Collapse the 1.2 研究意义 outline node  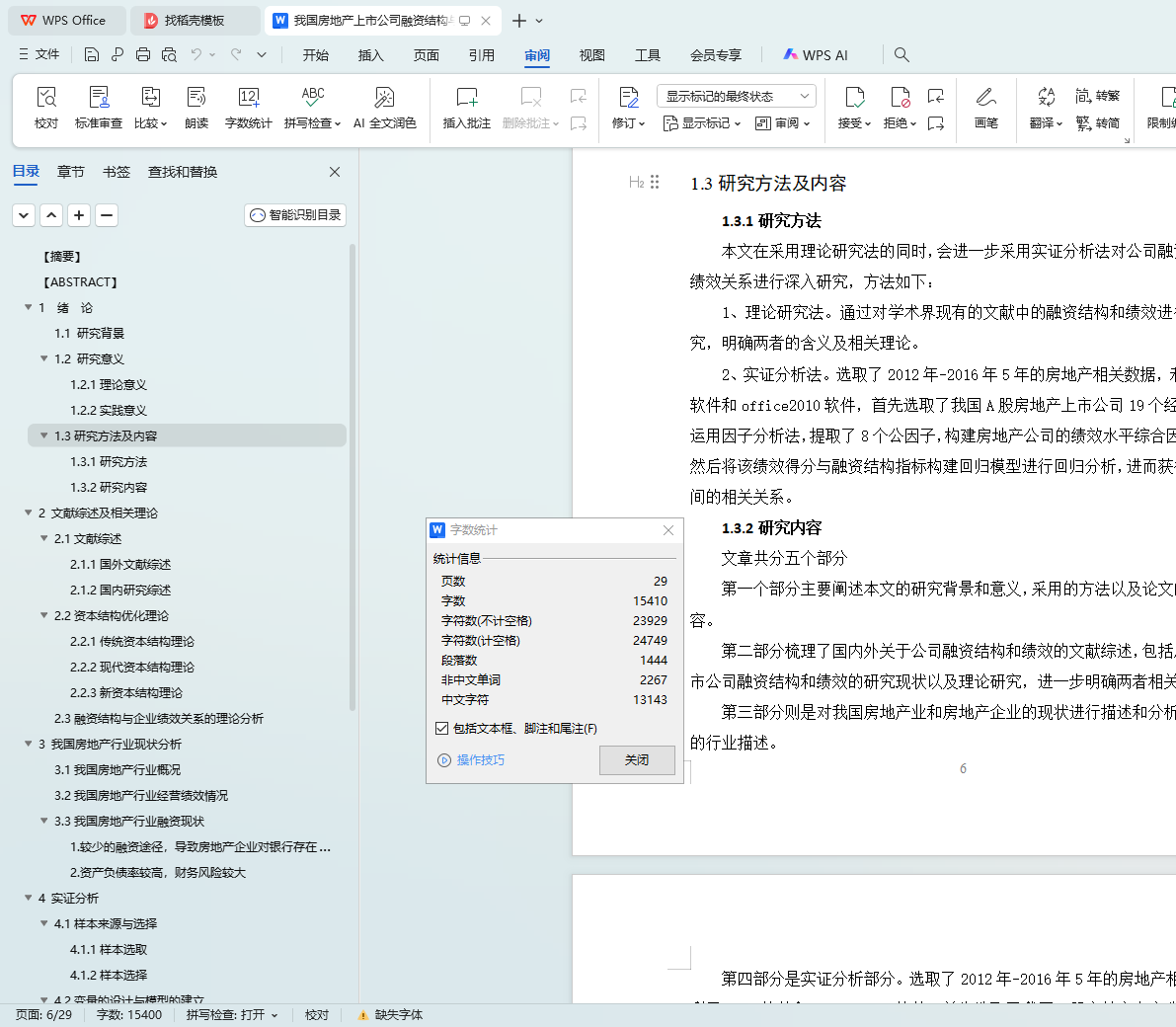click(x=44, y=358)
